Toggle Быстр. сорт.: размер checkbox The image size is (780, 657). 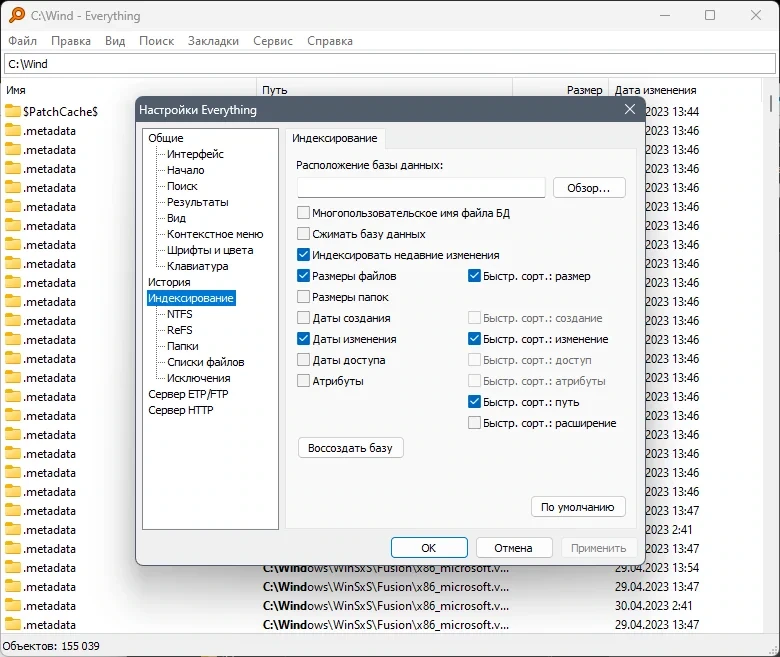click(x=475, y=276)
